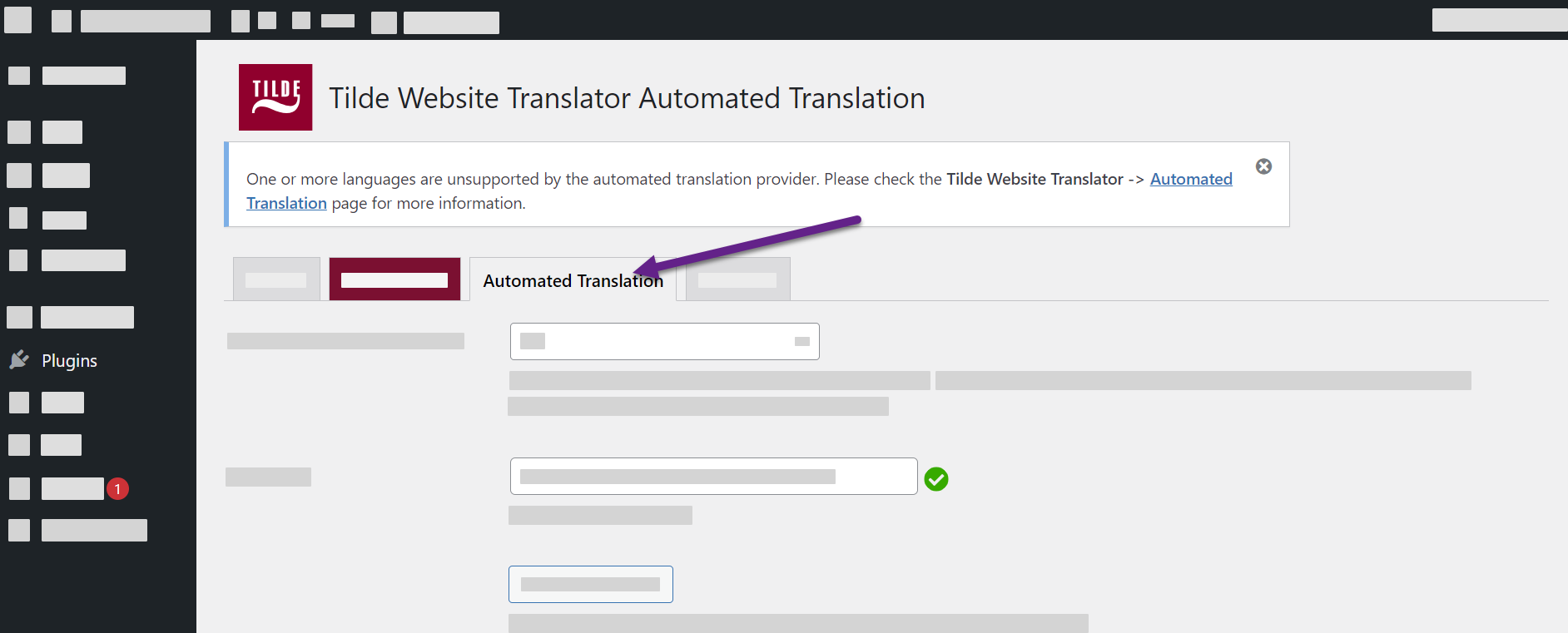Click the page heading Tilde Website Translator Automated Translation

(627, 98)
